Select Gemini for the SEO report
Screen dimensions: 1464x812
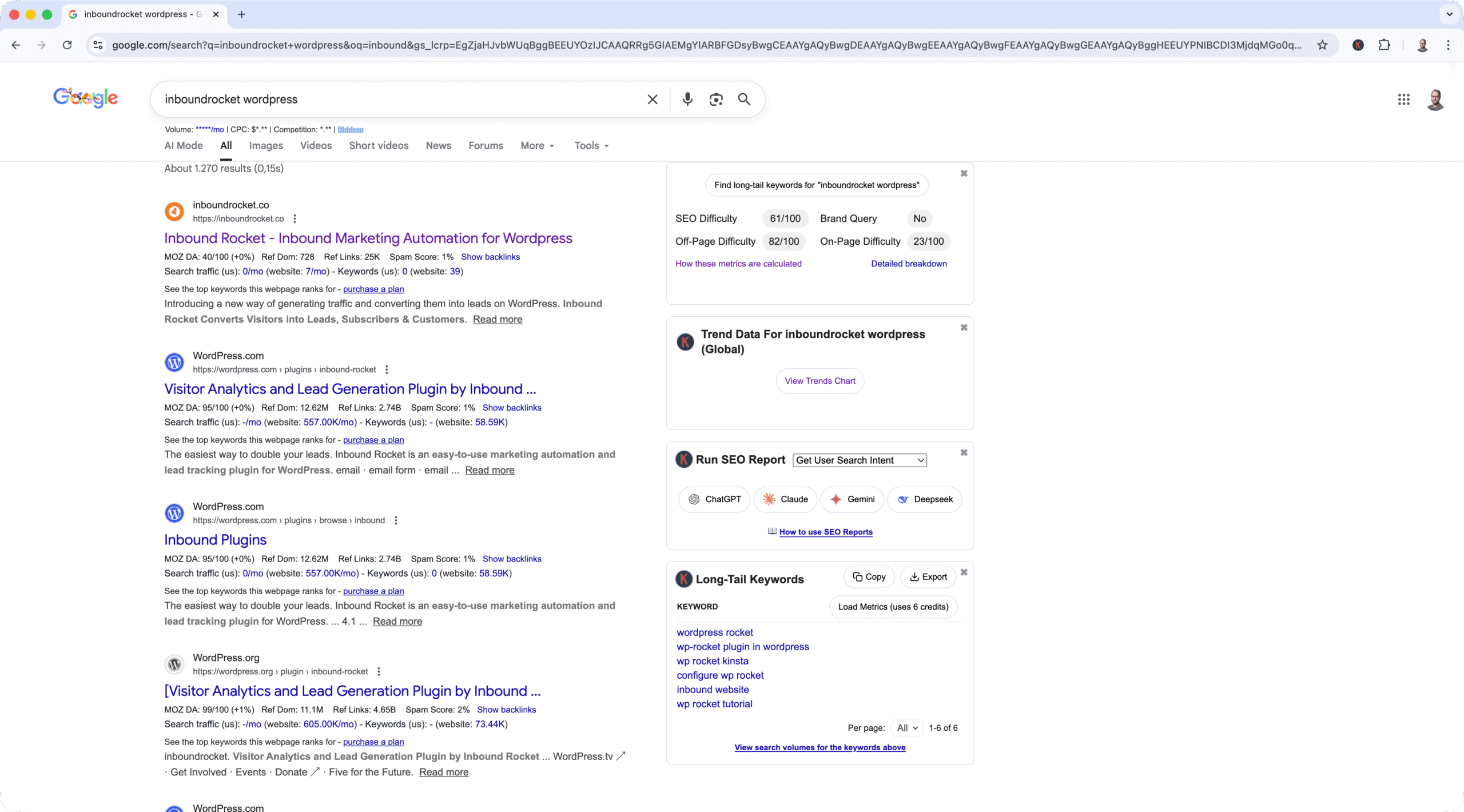[x=853, y=499]
